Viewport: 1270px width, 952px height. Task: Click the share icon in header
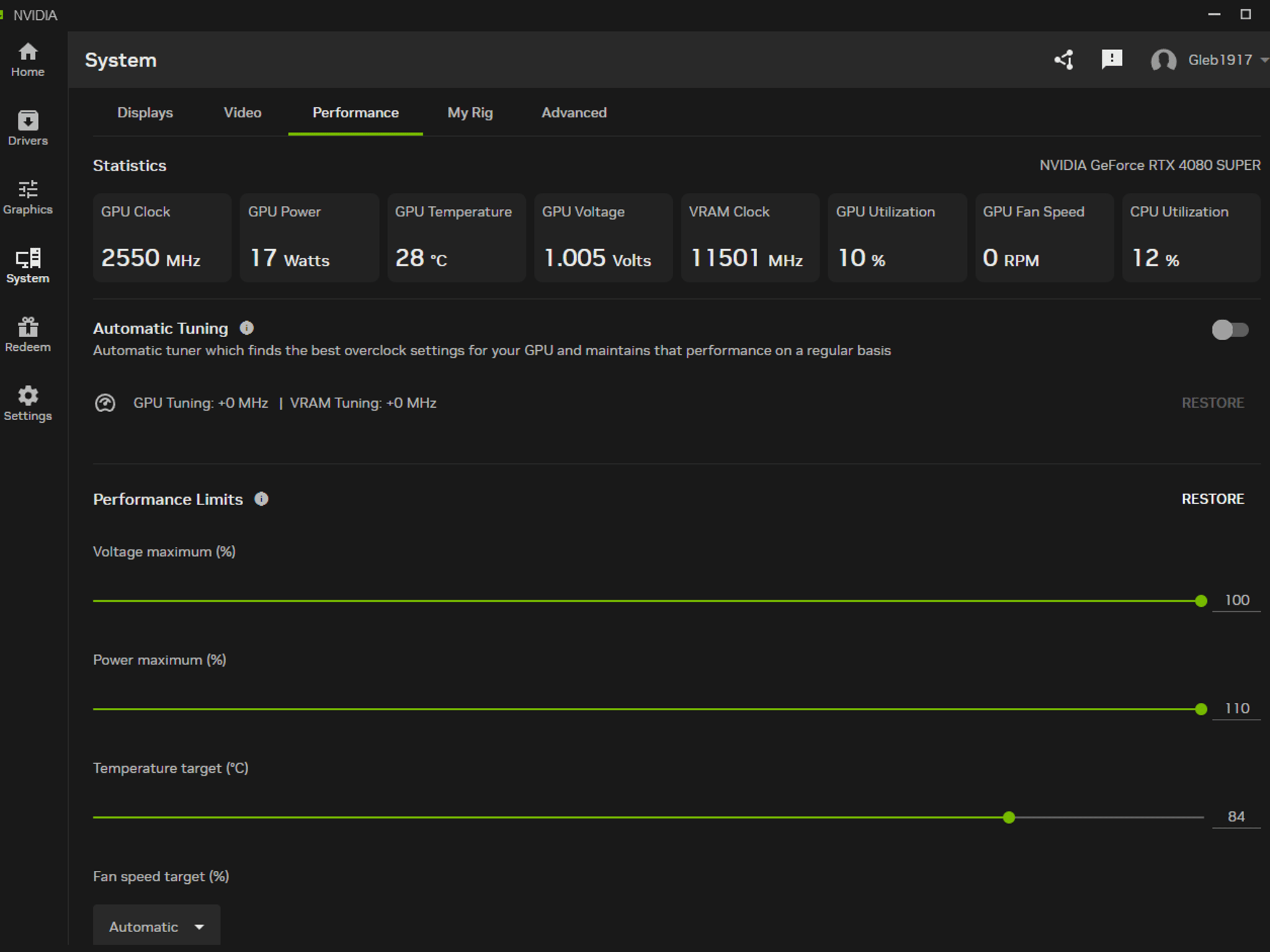click(x=1064, y=59)
